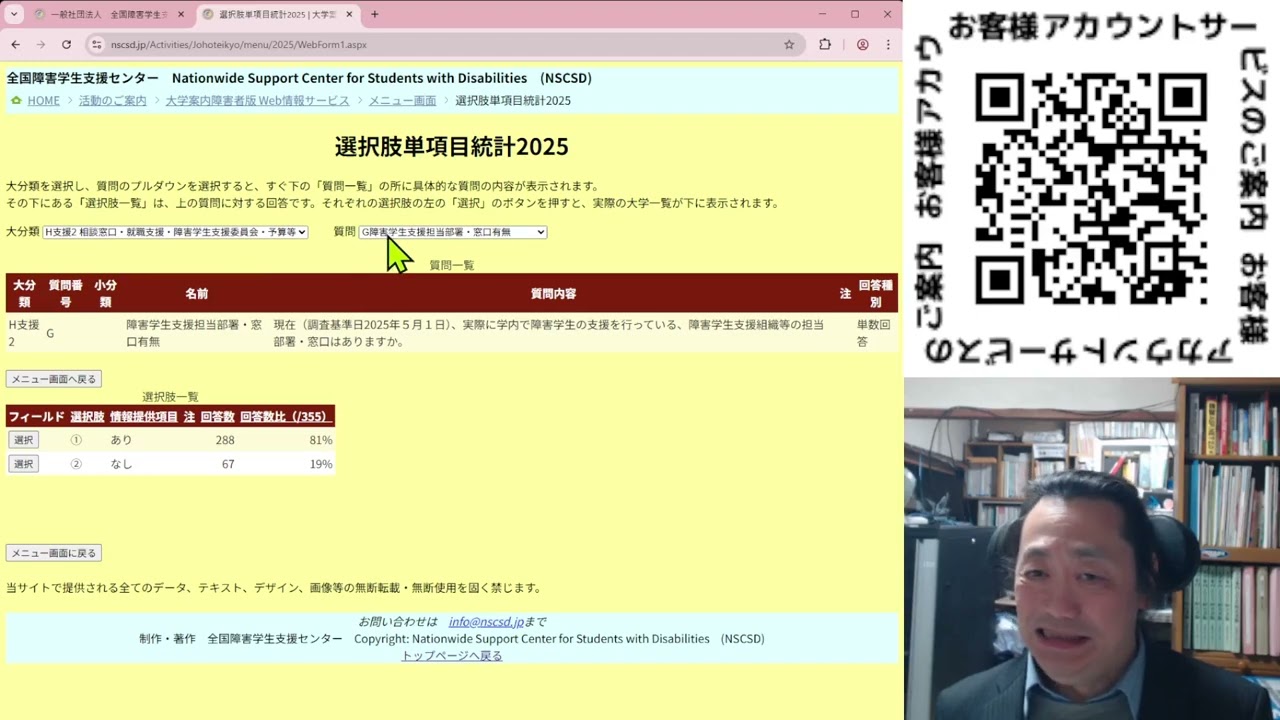Click the green HOME breadcrumb icon

(x=16, y=101)
